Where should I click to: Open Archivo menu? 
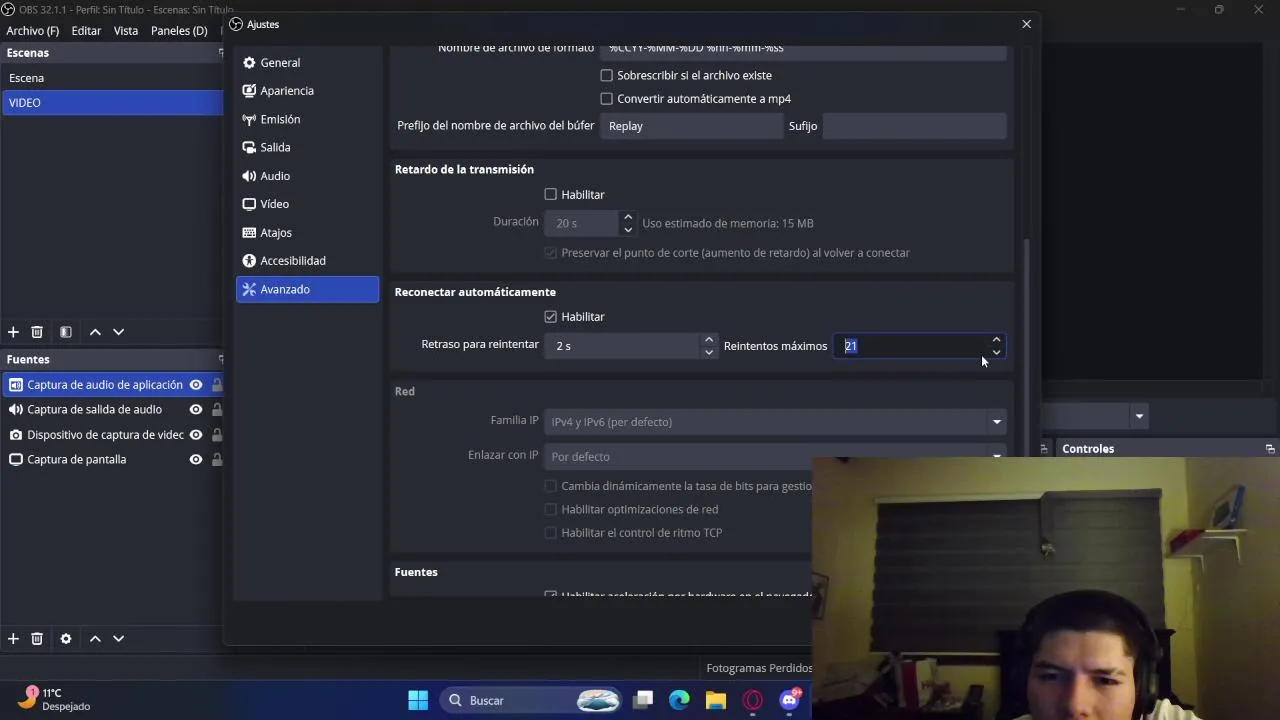(x=33, y=31)
